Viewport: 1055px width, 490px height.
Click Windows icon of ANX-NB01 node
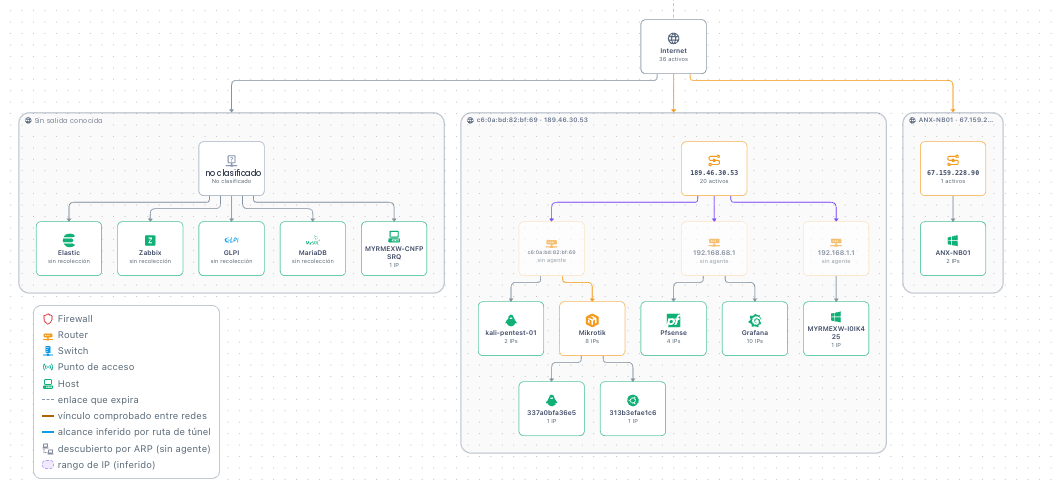coord(953,240)
